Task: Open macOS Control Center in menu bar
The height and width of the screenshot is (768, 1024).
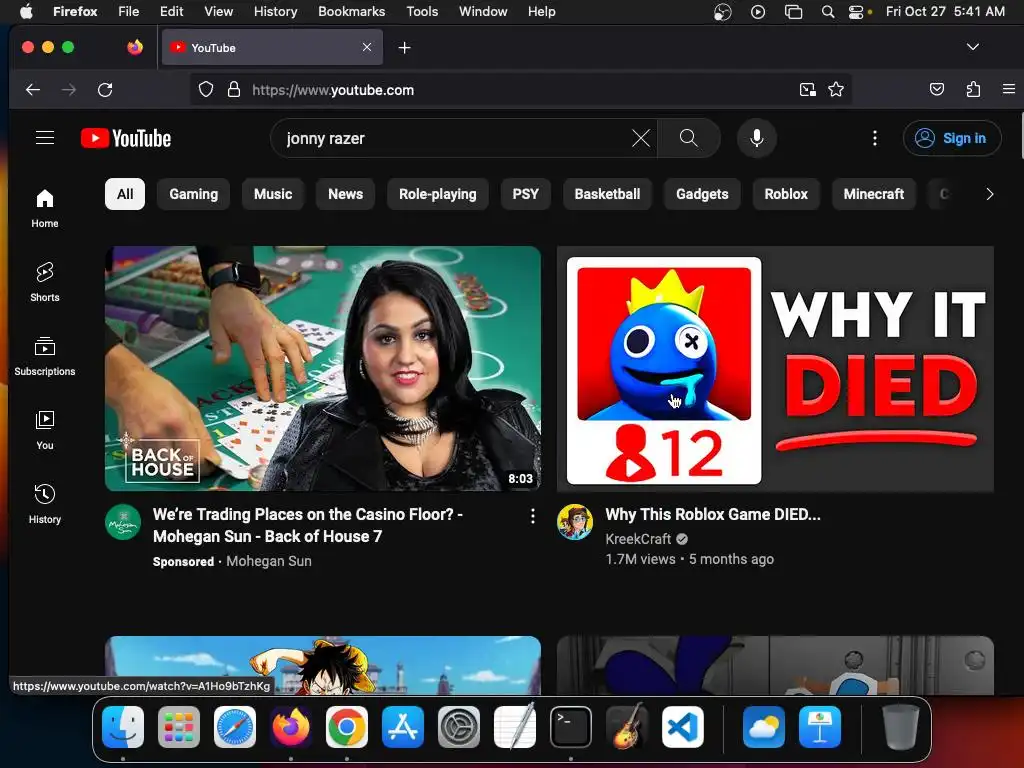Action: [x=857, y=11]
